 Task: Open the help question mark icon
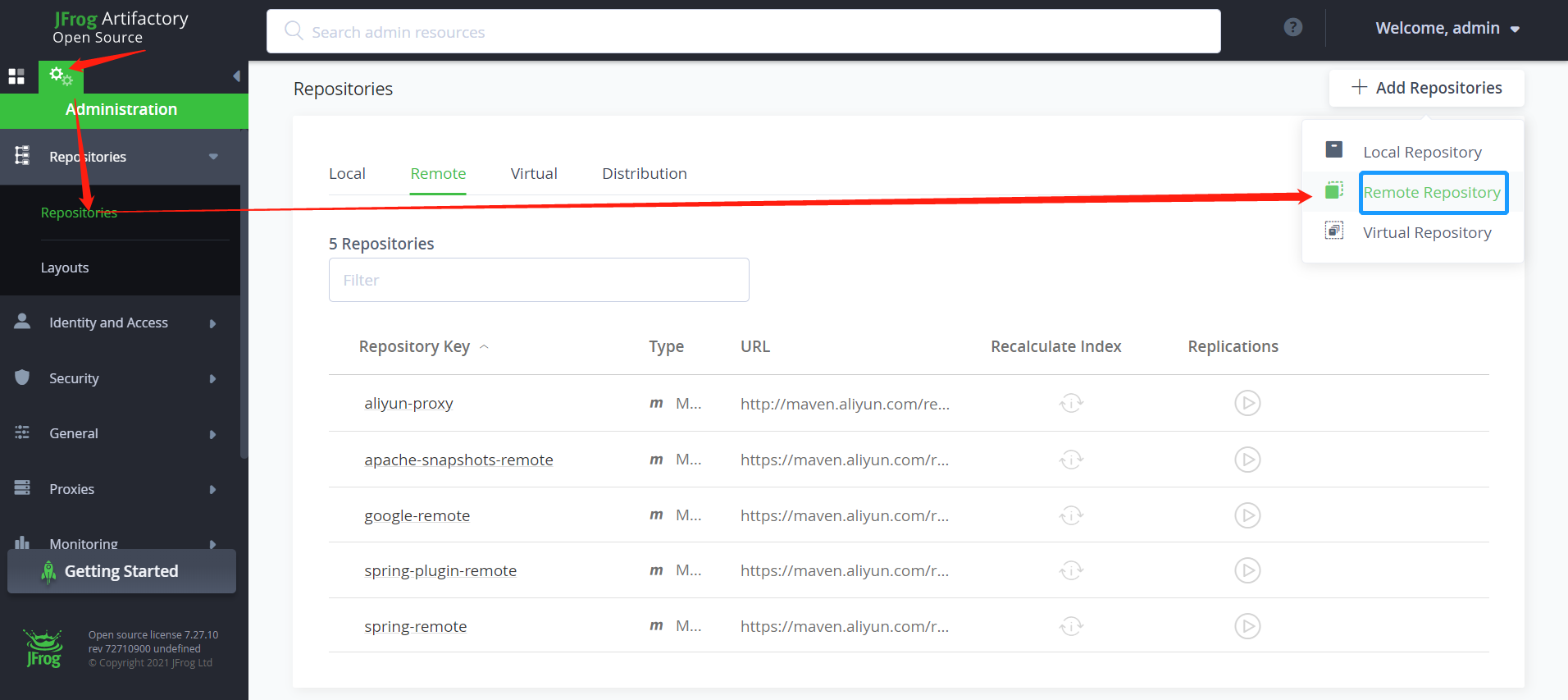point(1293,27)
